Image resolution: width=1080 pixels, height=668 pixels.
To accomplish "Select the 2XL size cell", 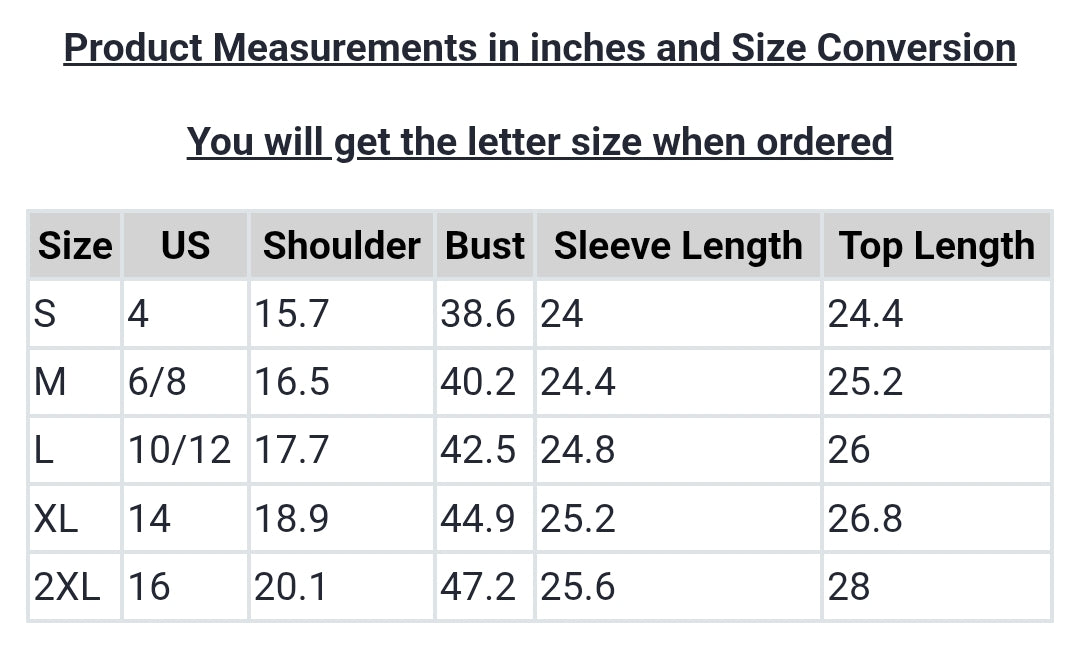I will [x=67, y=587].
